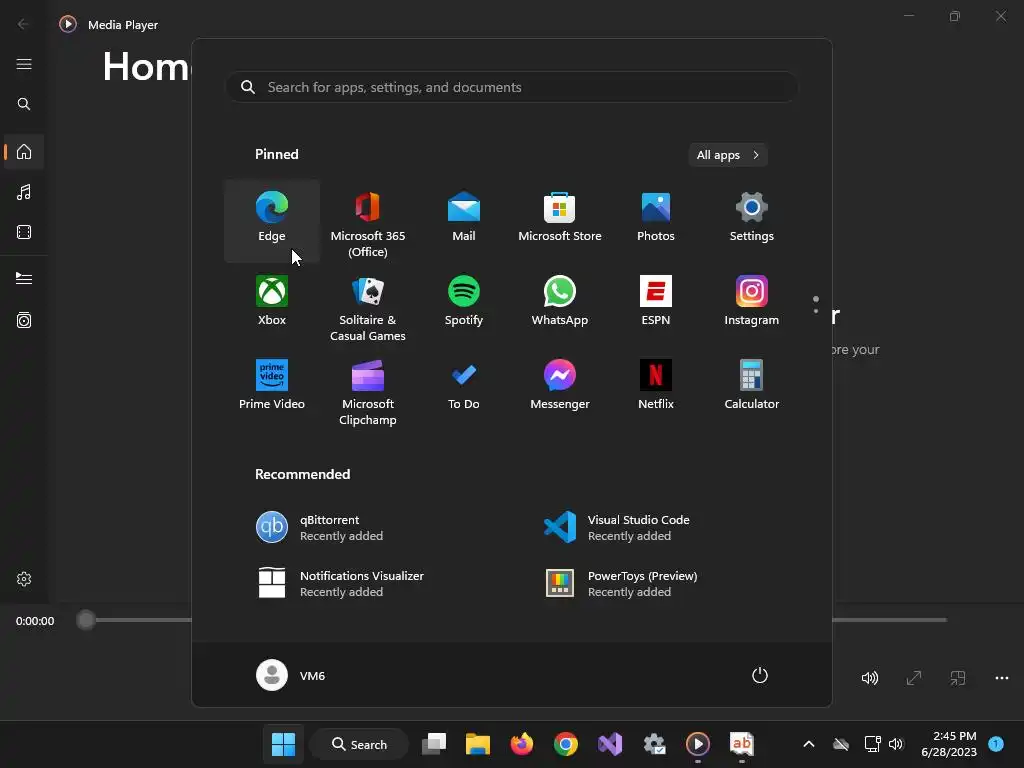Open Messenger app
The height and width of the screenshot is (768, 1024).
(560, 389)
